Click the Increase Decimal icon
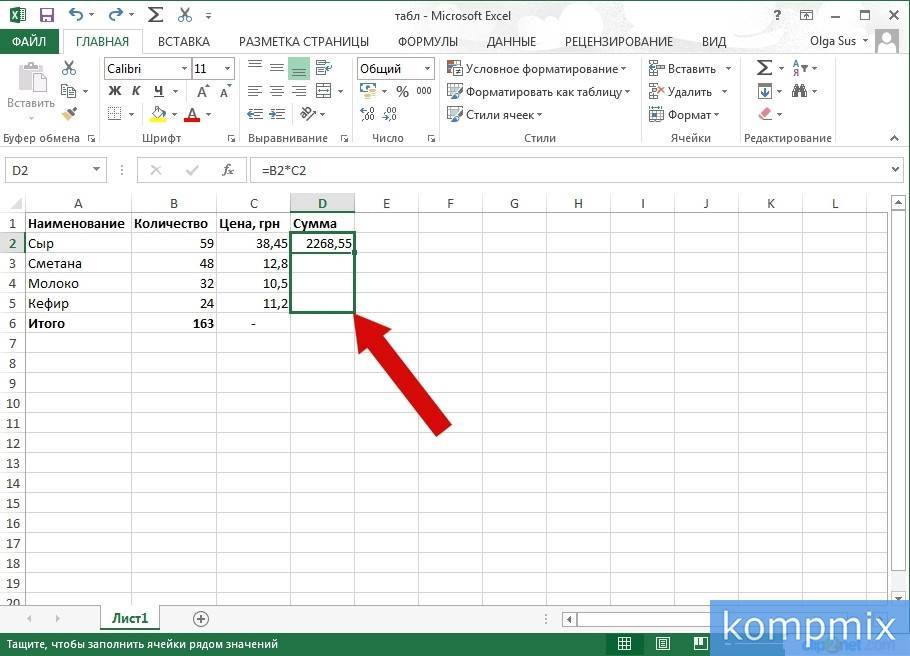910x656 pixels. (370, 112)
